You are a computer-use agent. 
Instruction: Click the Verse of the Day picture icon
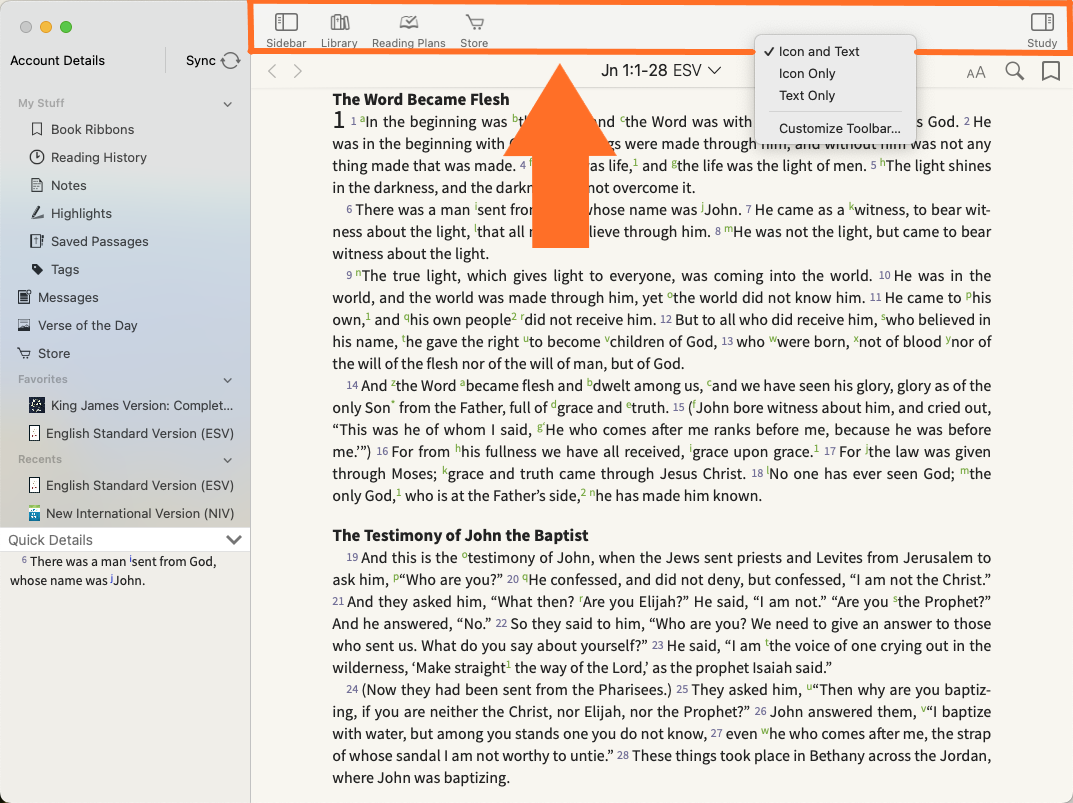click(24, 325)
